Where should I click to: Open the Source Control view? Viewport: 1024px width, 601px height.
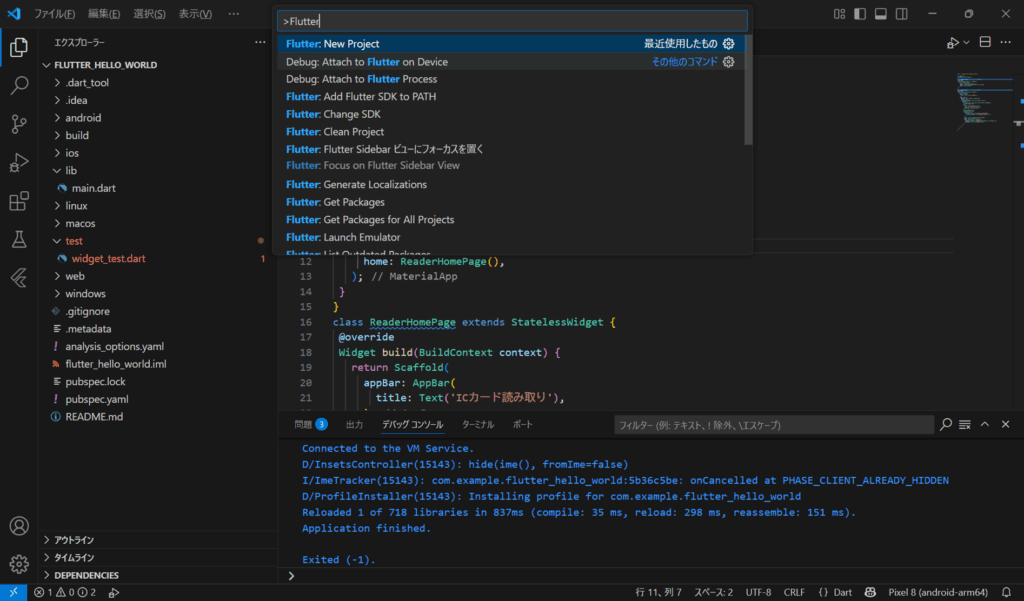click(x=19, y=123)
